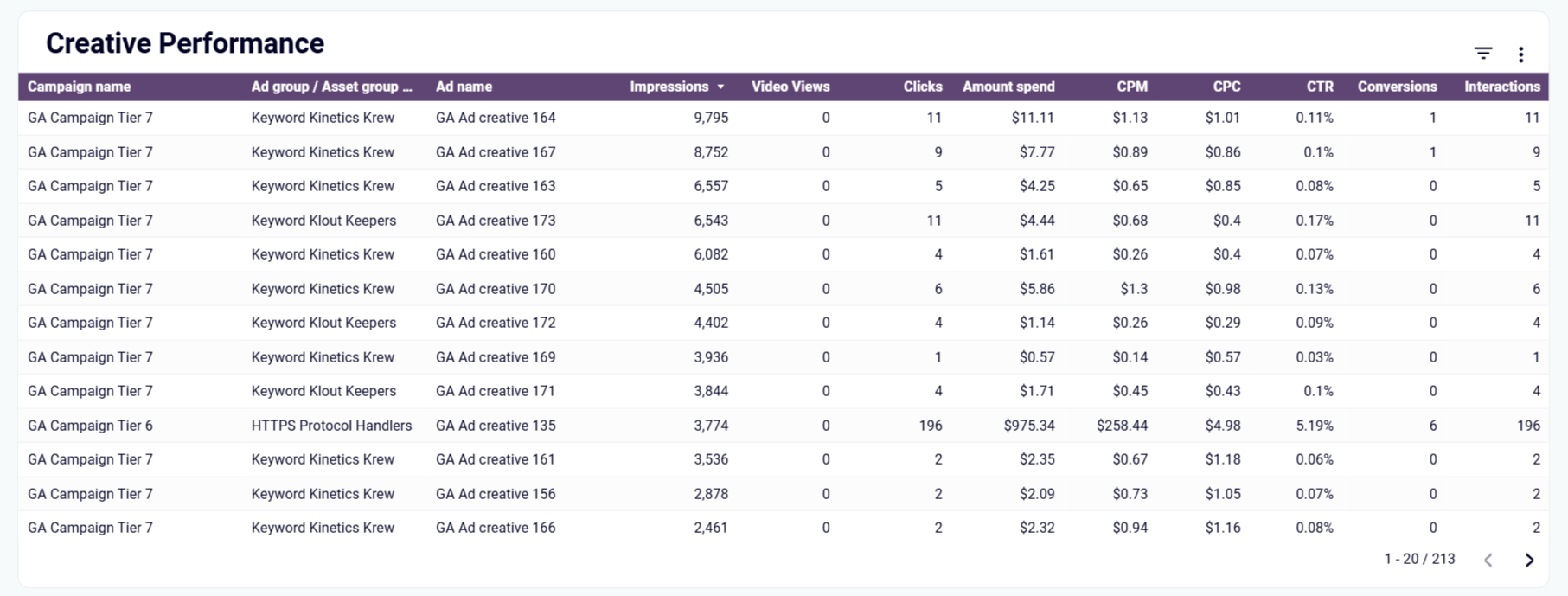
Task: Select GA Ad creative 172 cell
Action: tap(496, 323)
